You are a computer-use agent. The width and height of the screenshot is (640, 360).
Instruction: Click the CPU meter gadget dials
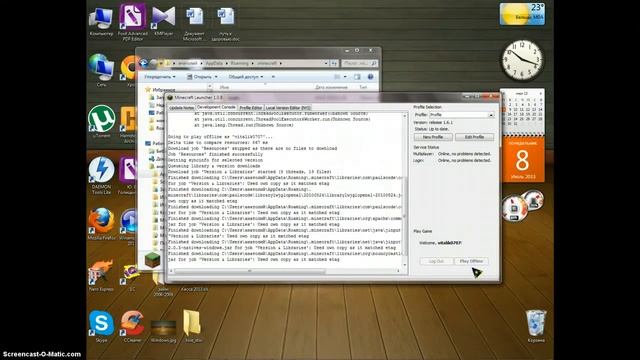click(522, 206)
